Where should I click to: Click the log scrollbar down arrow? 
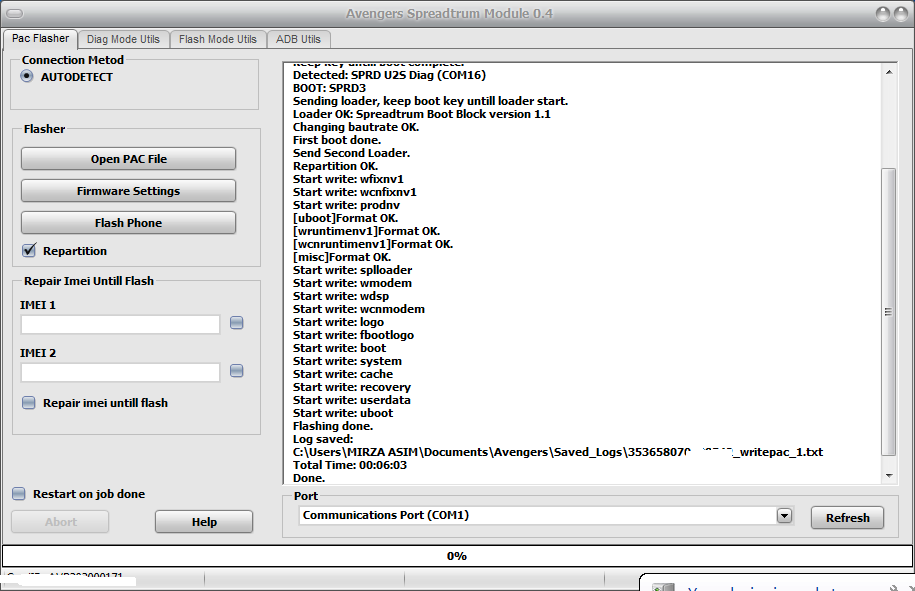[889, 476]
